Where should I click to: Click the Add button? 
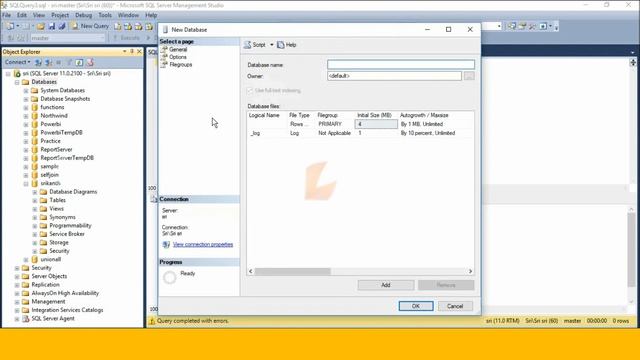click(386, 285)
